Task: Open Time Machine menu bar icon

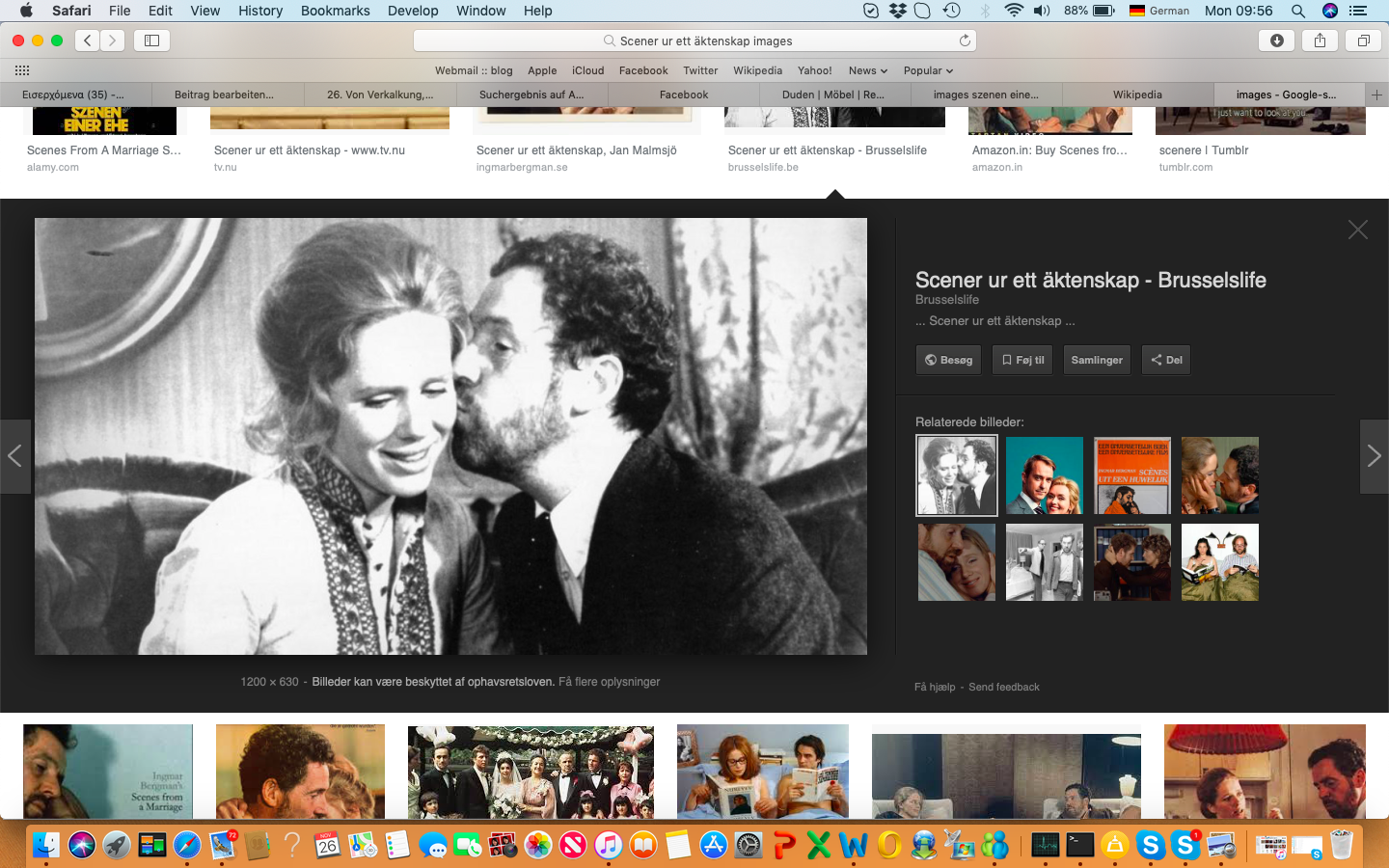Action: point(952,11)
